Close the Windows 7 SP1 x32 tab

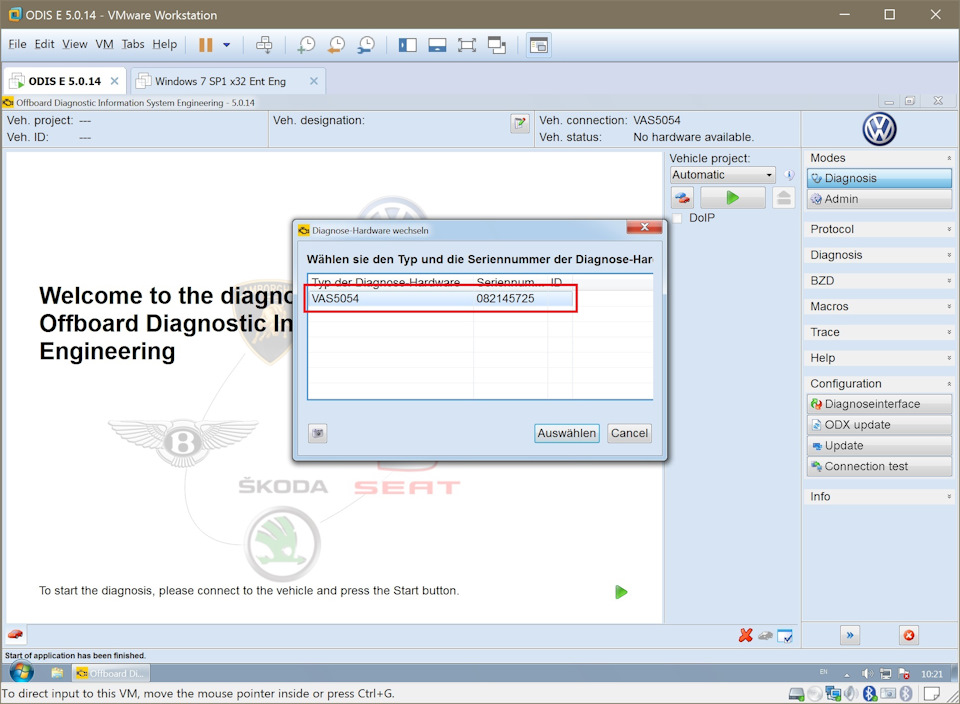coord(313,81)
